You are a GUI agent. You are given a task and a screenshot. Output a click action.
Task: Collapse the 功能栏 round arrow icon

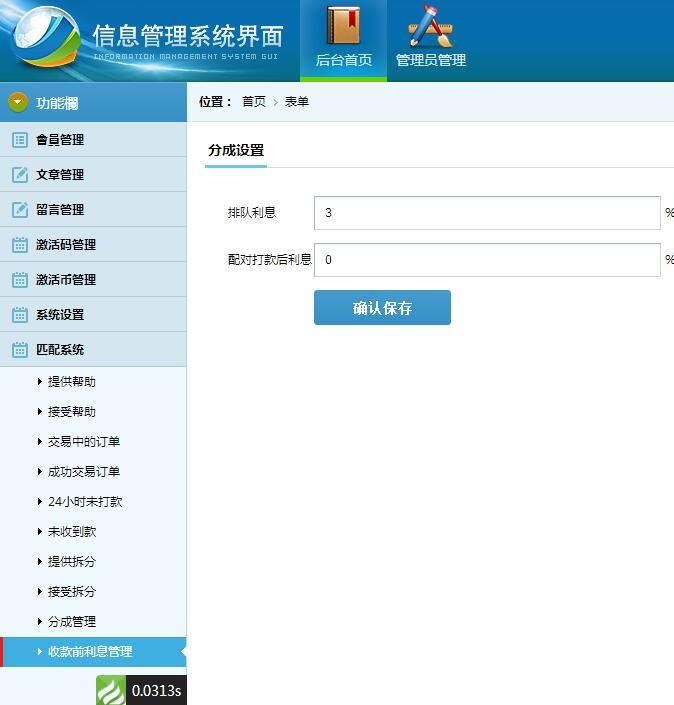[18, 102]
